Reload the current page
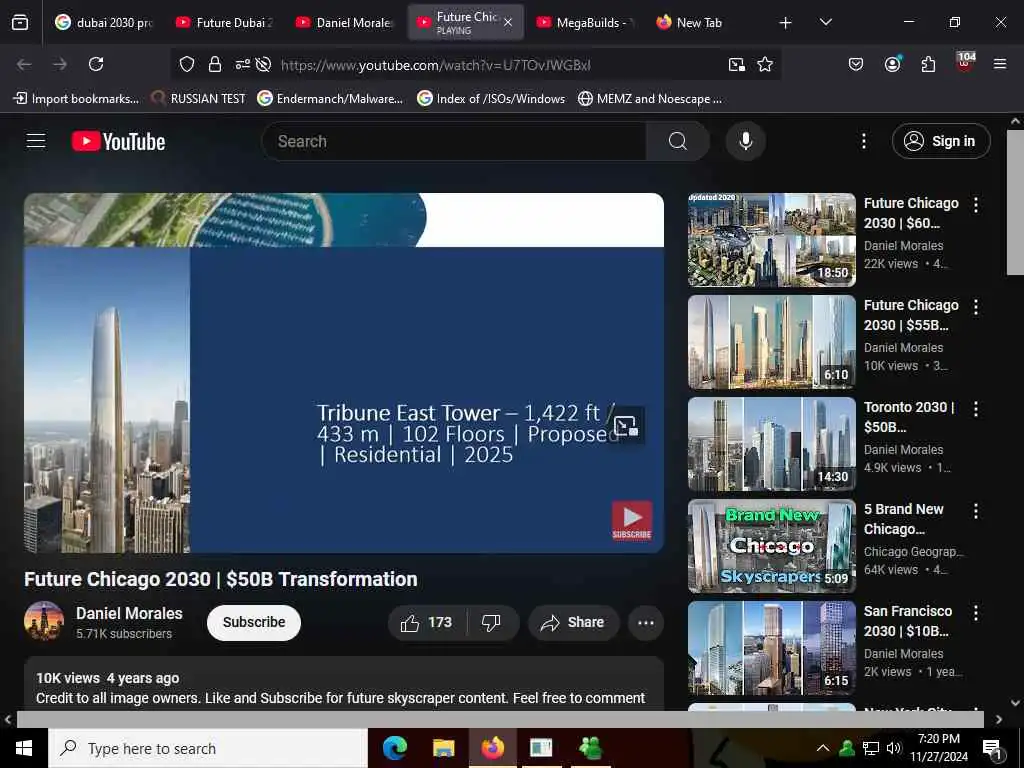 click(96, 64)
